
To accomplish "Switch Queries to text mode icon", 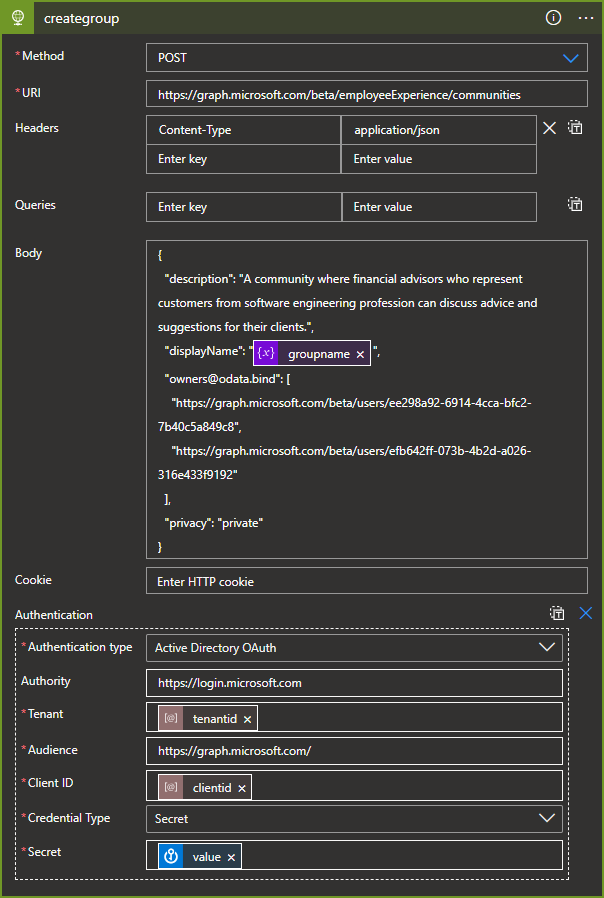I will coord(576,204).
